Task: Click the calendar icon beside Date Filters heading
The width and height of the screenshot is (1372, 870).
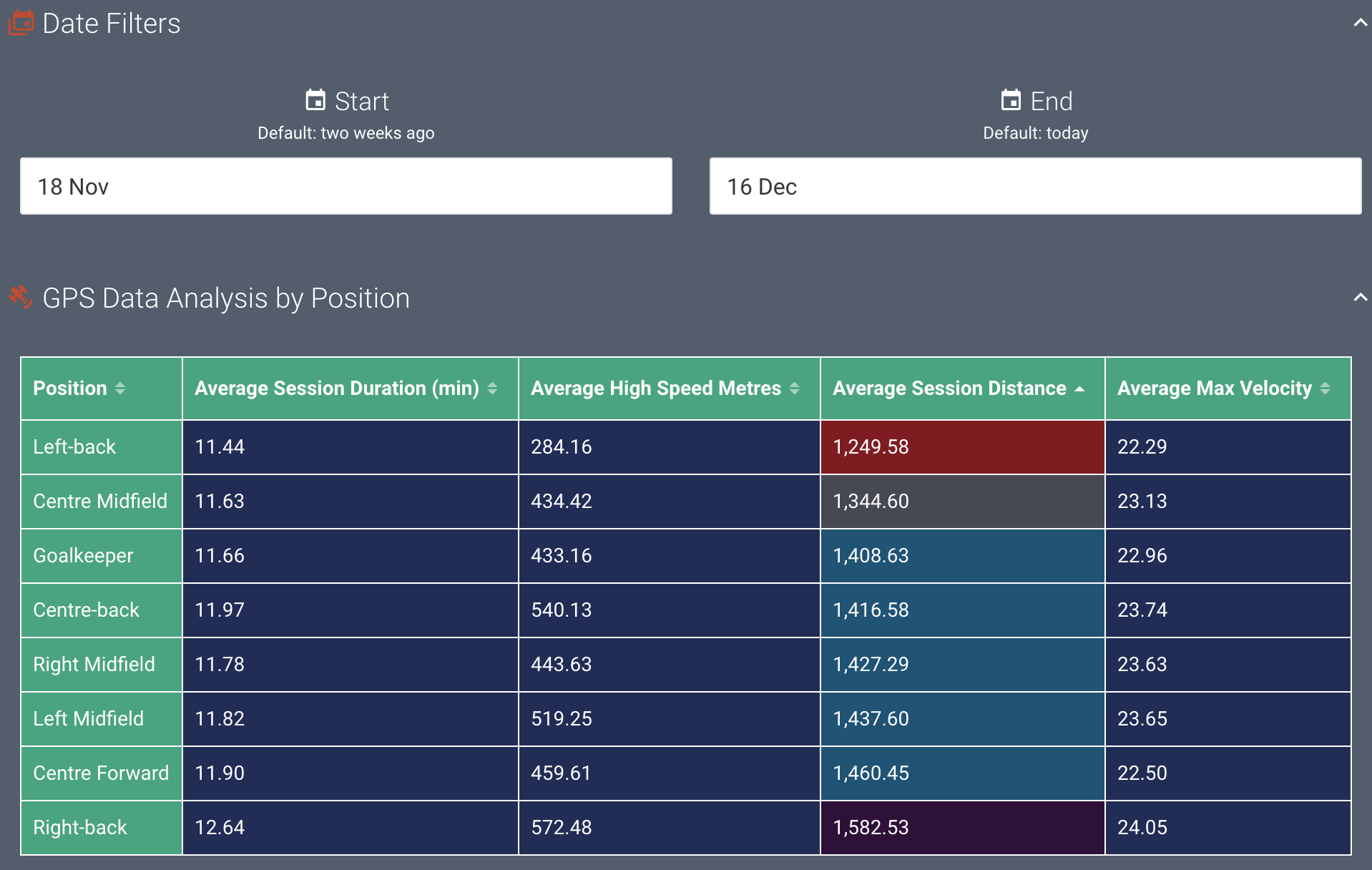Action: tap(21, 21)
